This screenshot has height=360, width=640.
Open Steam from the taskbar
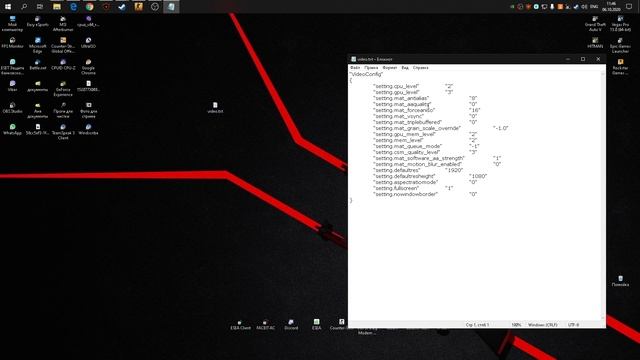tap(122, 7)
